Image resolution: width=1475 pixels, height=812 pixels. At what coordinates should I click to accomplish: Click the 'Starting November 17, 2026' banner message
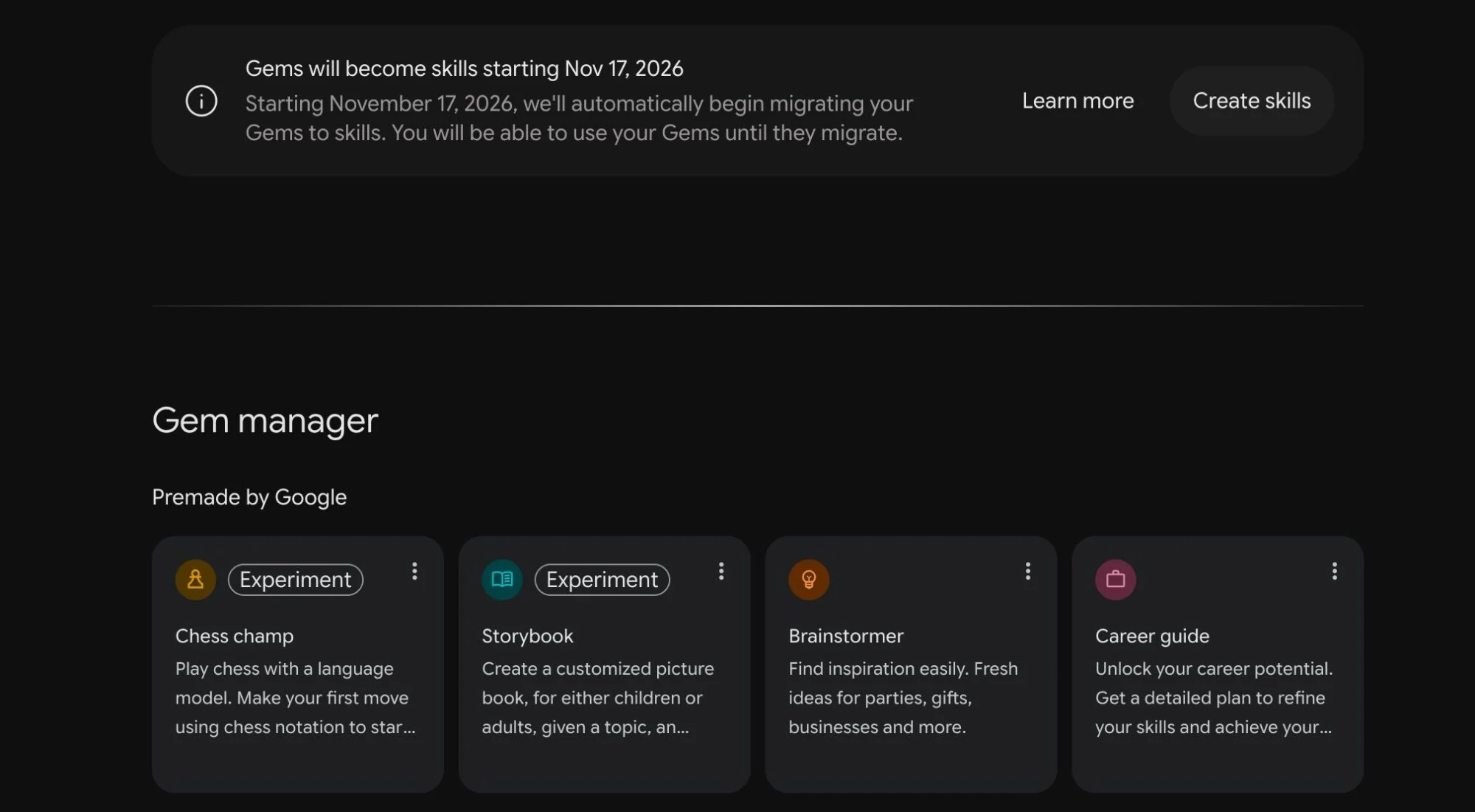coord(579,118)
